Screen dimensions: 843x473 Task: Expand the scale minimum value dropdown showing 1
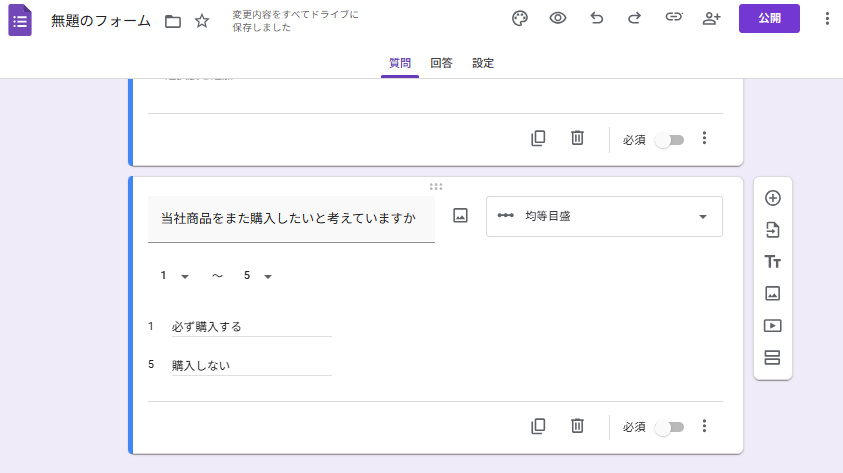174,276
